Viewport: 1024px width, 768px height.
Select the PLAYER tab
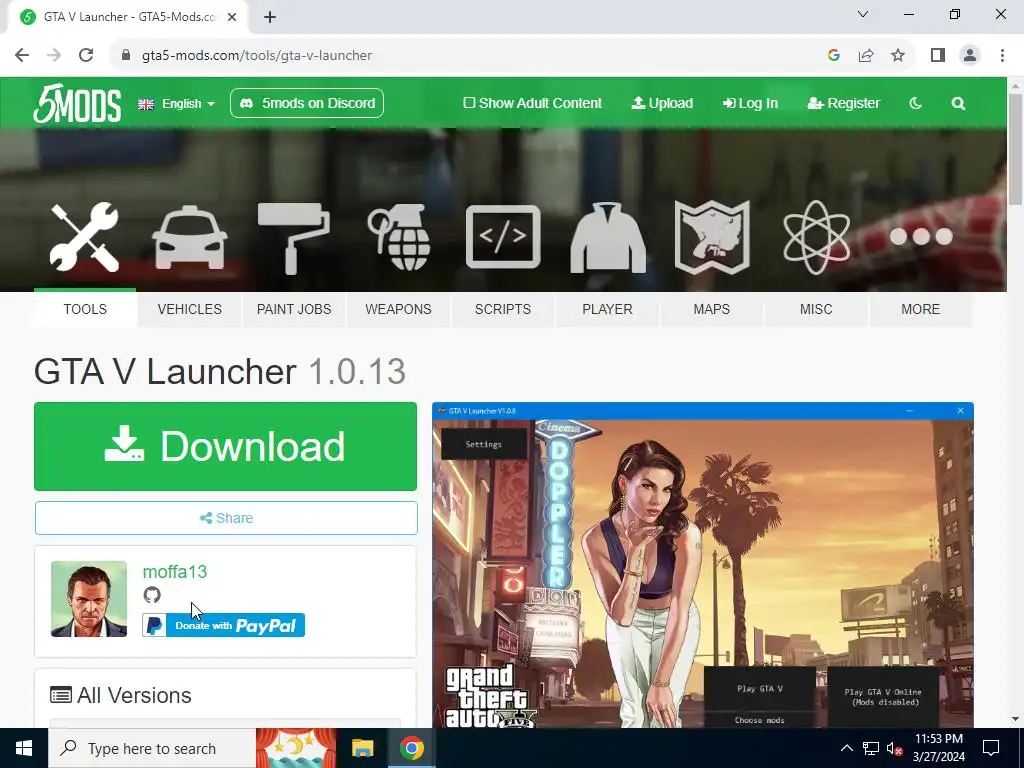coord(607,309)
